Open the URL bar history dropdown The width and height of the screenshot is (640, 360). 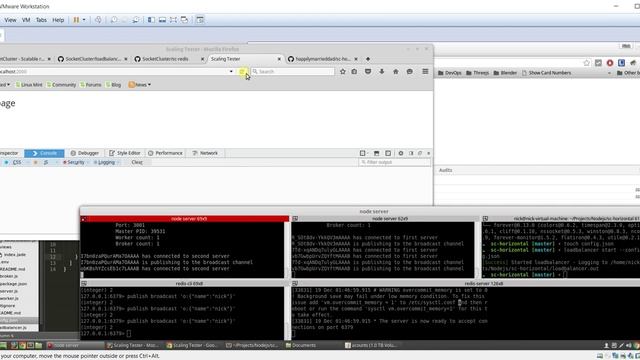(231, 71)
